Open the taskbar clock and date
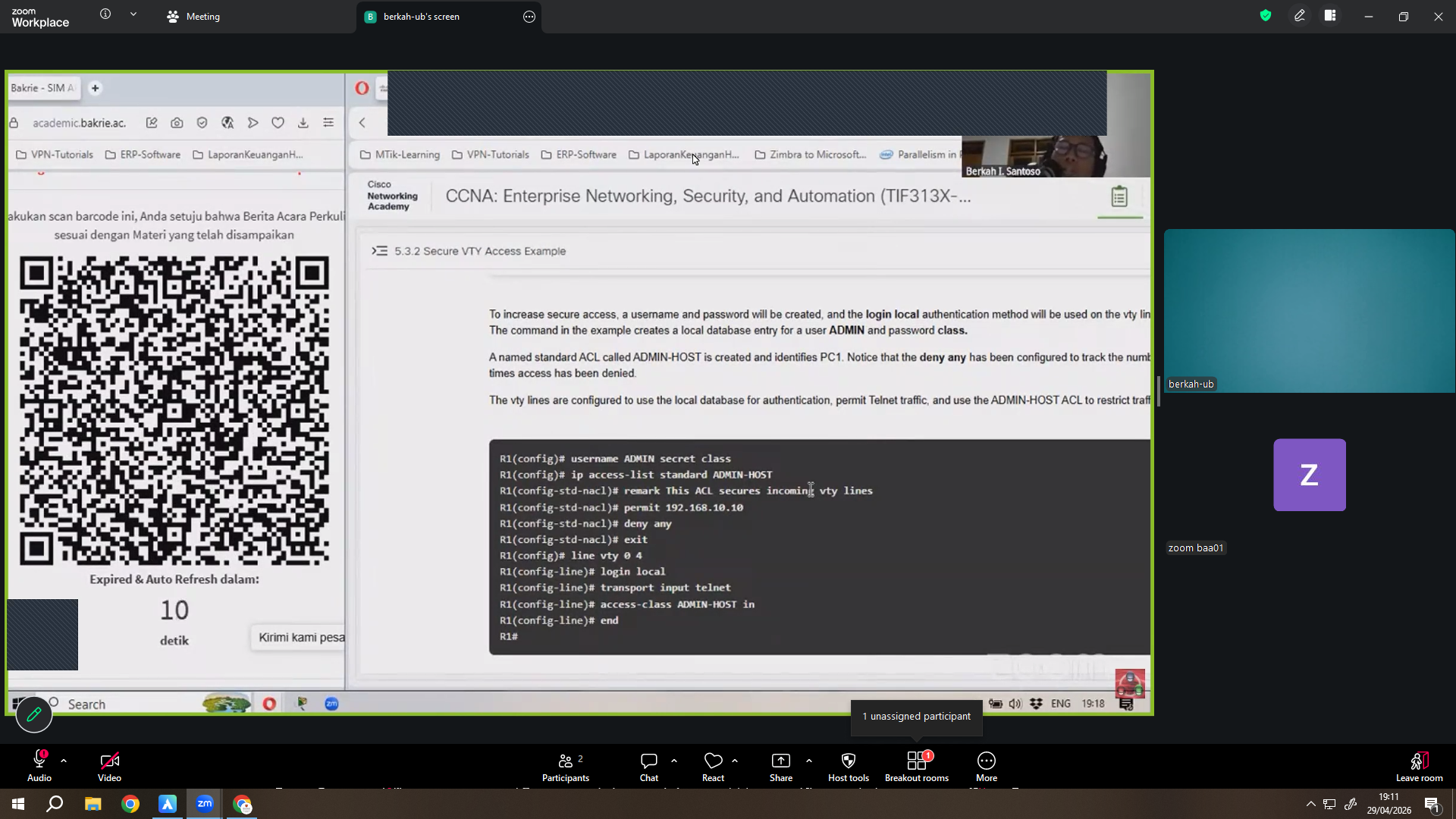The height and width of the screenshot is (819, 1456). pyautogui.click(x=1389, y=804)
